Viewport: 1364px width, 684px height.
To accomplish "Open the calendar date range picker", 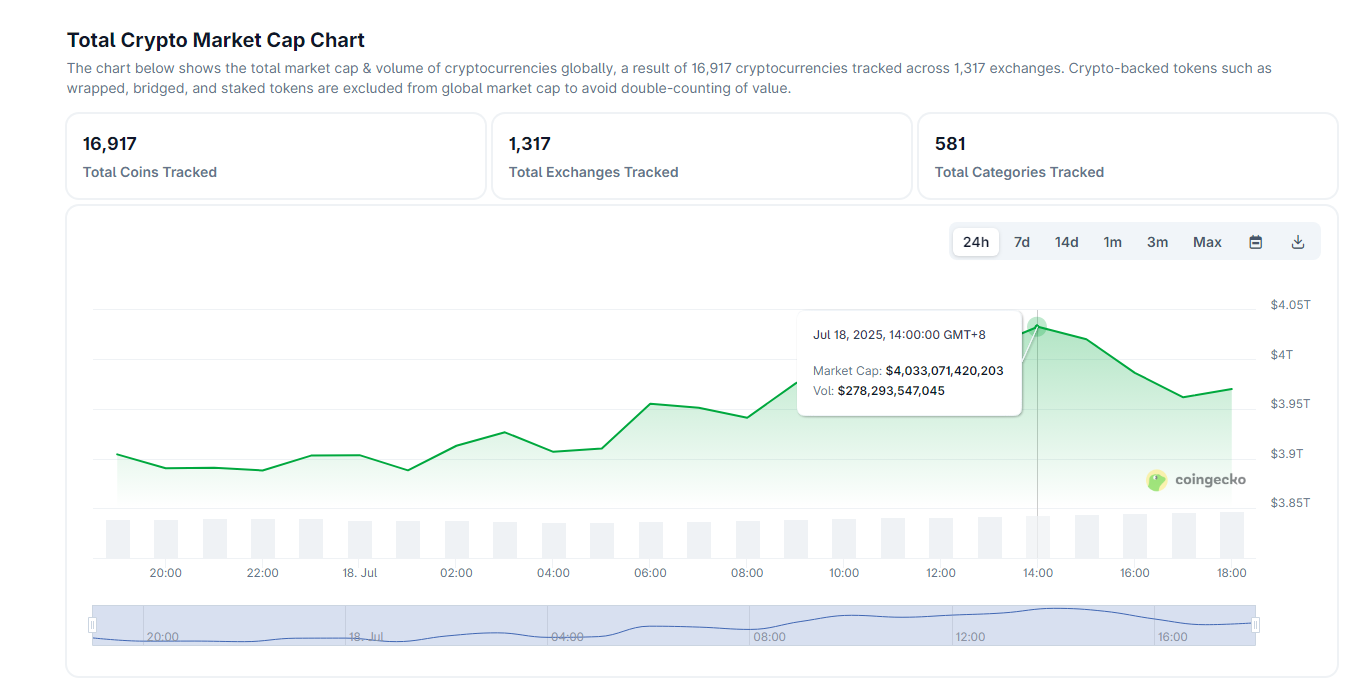I will tap(1255, 242).
